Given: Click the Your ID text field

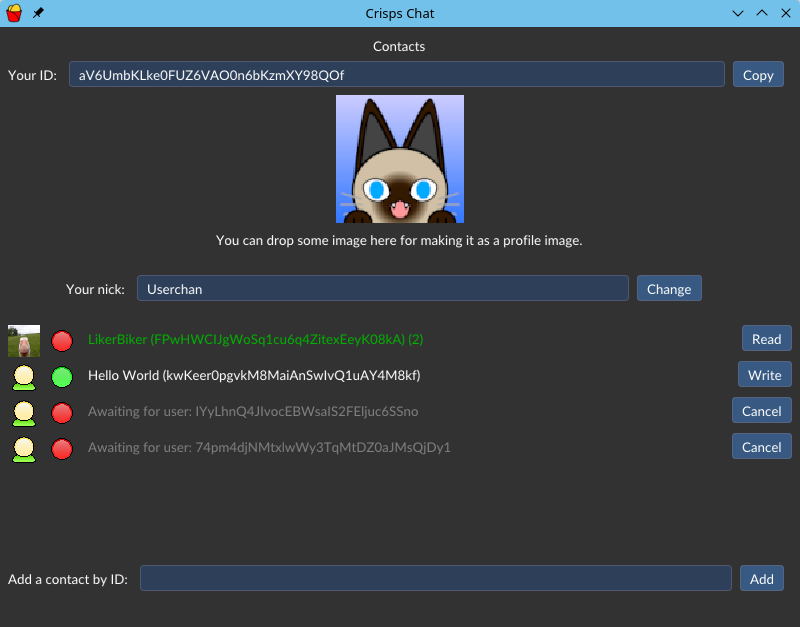Looking at the screenshot, I should (x=396, y=74).
